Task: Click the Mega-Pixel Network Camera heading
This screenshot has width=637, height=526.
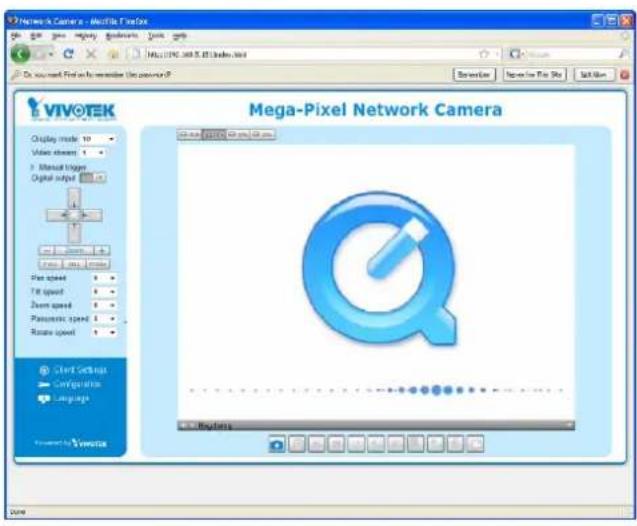Action: tap(375, 110)
